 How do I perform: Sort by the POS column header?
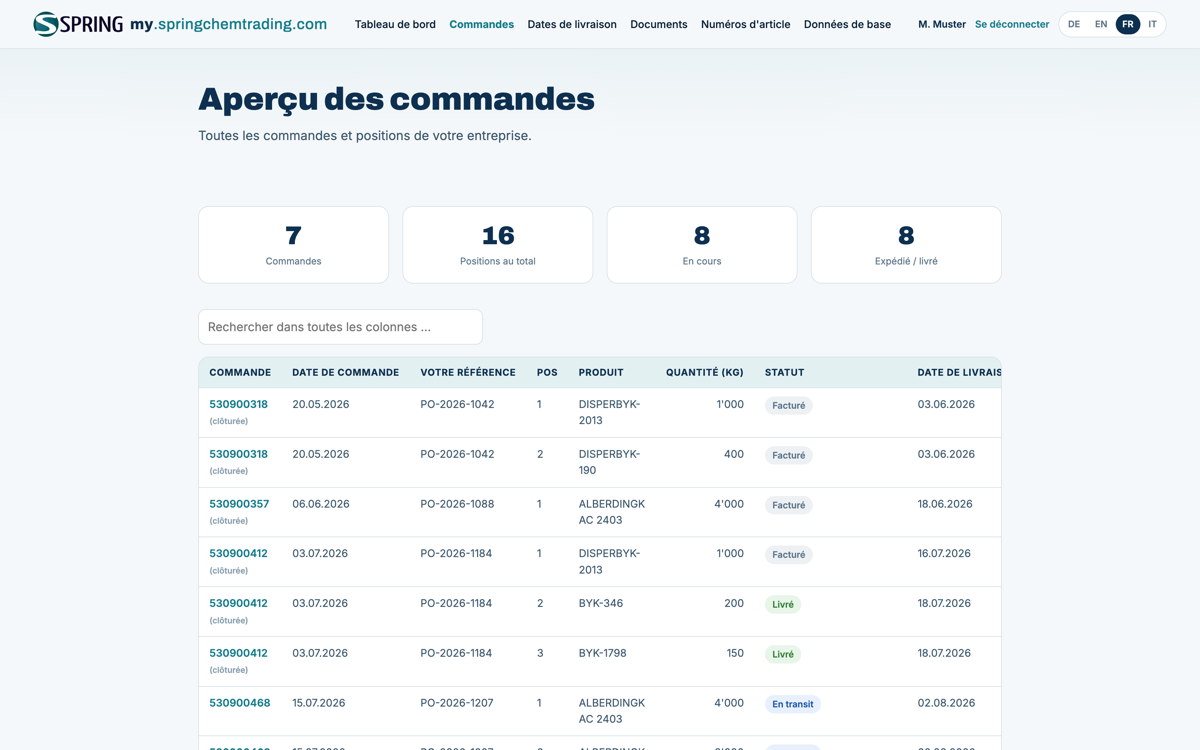coord(547,372)
